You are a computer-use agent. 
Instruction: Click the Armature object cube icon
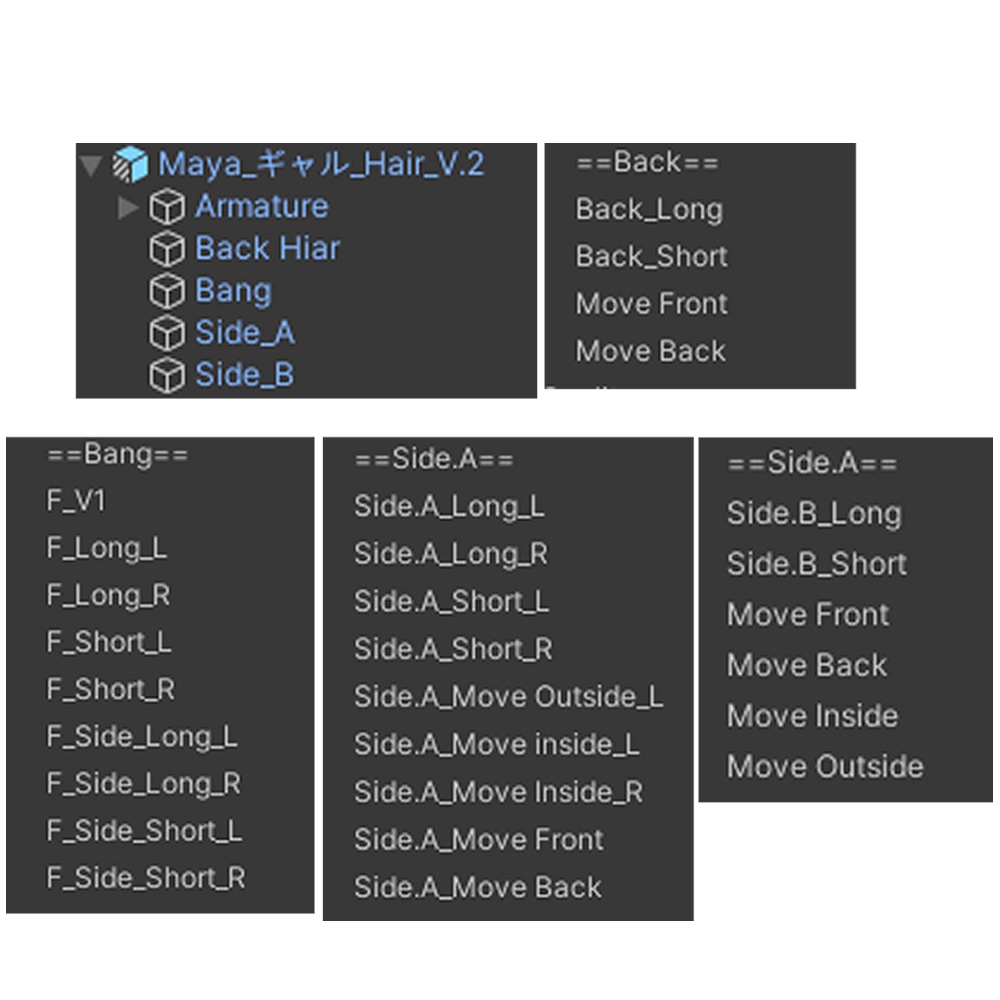pos(167,207)
